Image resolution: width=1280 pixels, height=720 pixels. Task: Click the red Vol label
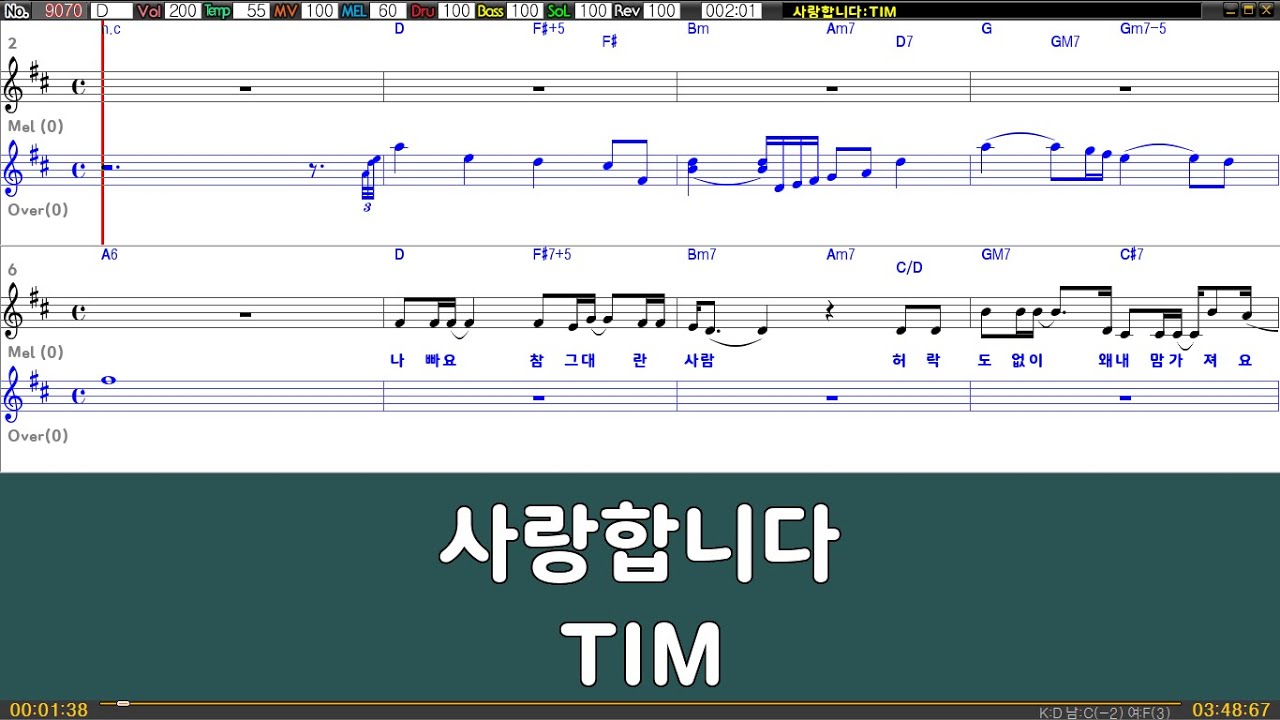coord(149,11)
